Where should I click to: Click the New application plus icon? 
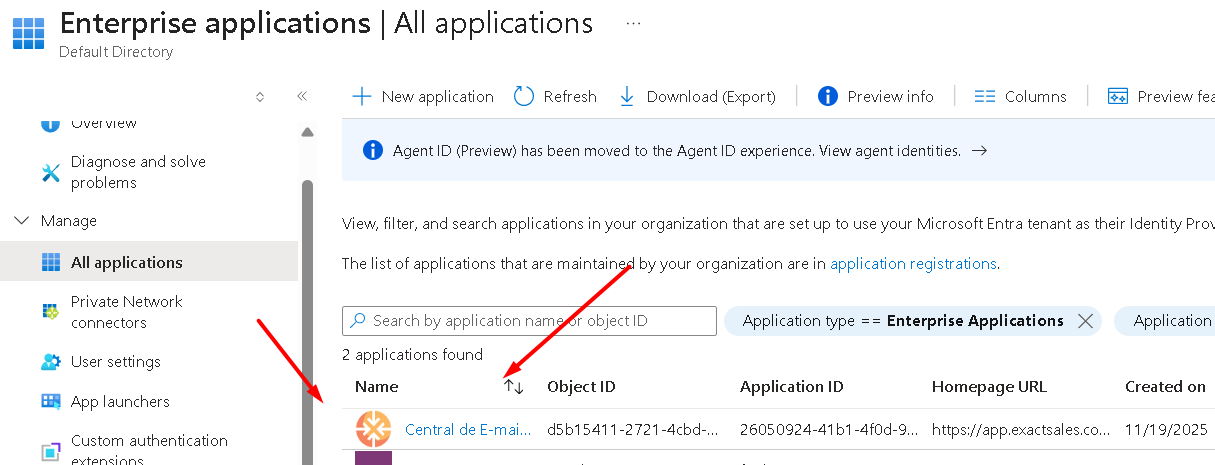point(362,96)
